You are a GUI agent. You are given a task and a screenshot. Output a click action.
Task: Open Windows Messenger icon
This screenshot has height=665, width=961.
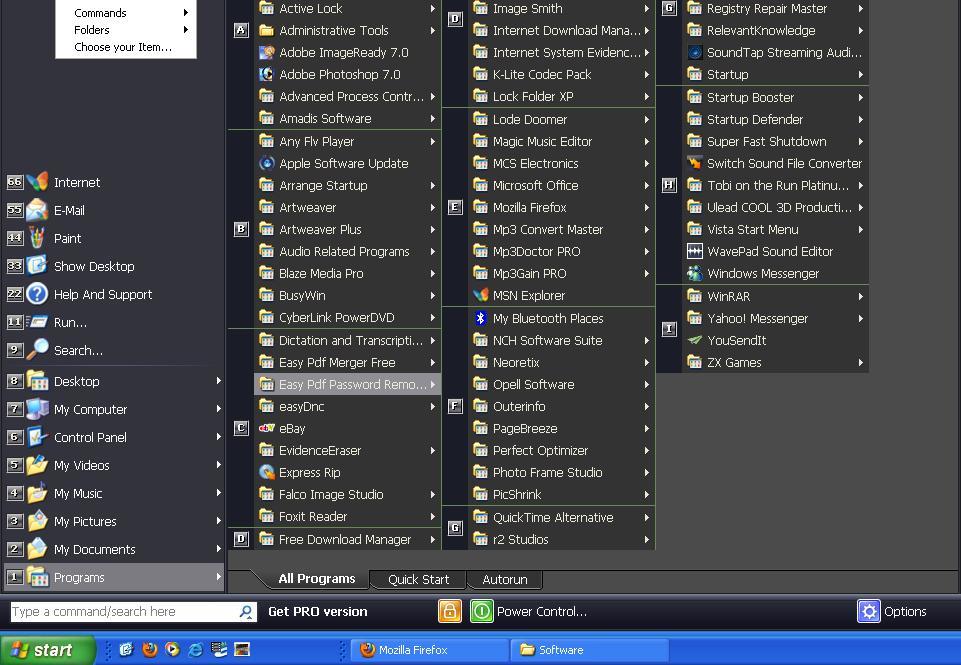pyautogui.click(x=694, y=273)
